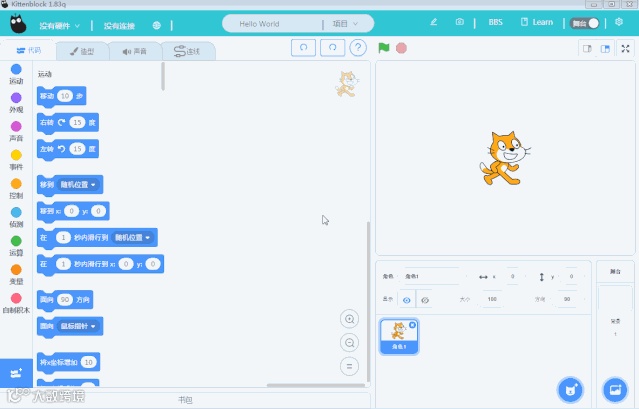Open the 项目 project dropdown menu
Viewport: 639px width, 409px height.
(x=345, y=24)
